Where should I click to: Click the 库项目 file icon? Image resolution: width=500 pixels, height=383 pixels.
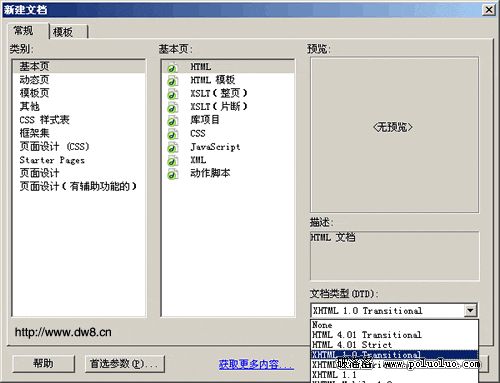click(172, 121)
